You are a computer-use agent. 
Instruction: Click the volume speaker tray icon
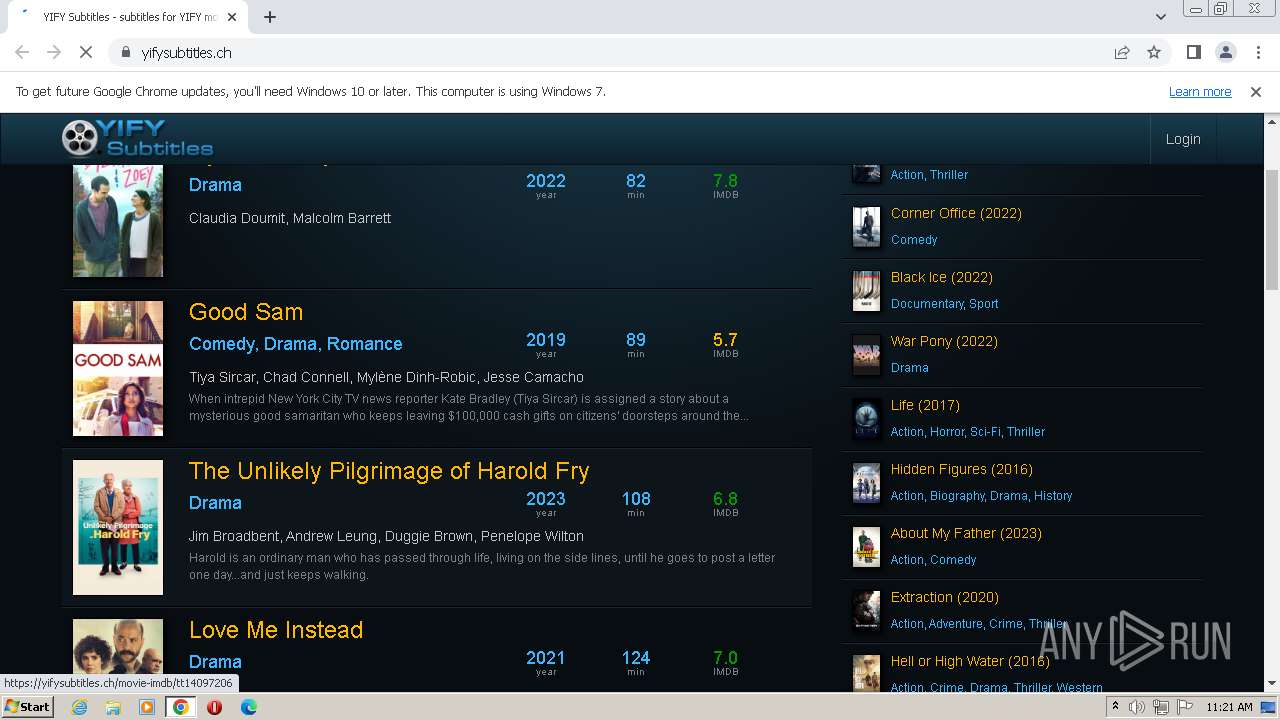(x=1137, y=707)
